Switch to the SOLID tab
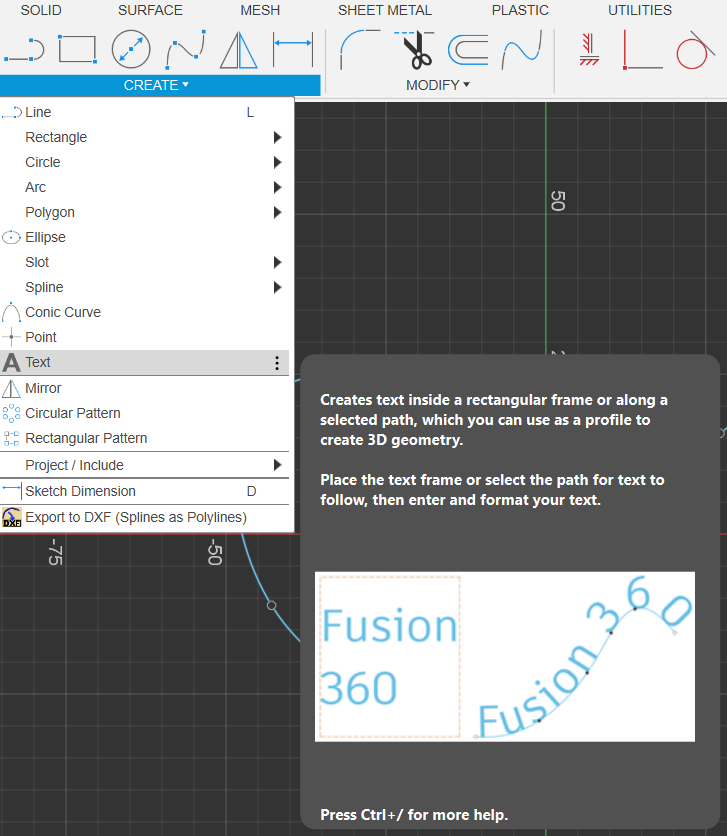 [41, 10]
